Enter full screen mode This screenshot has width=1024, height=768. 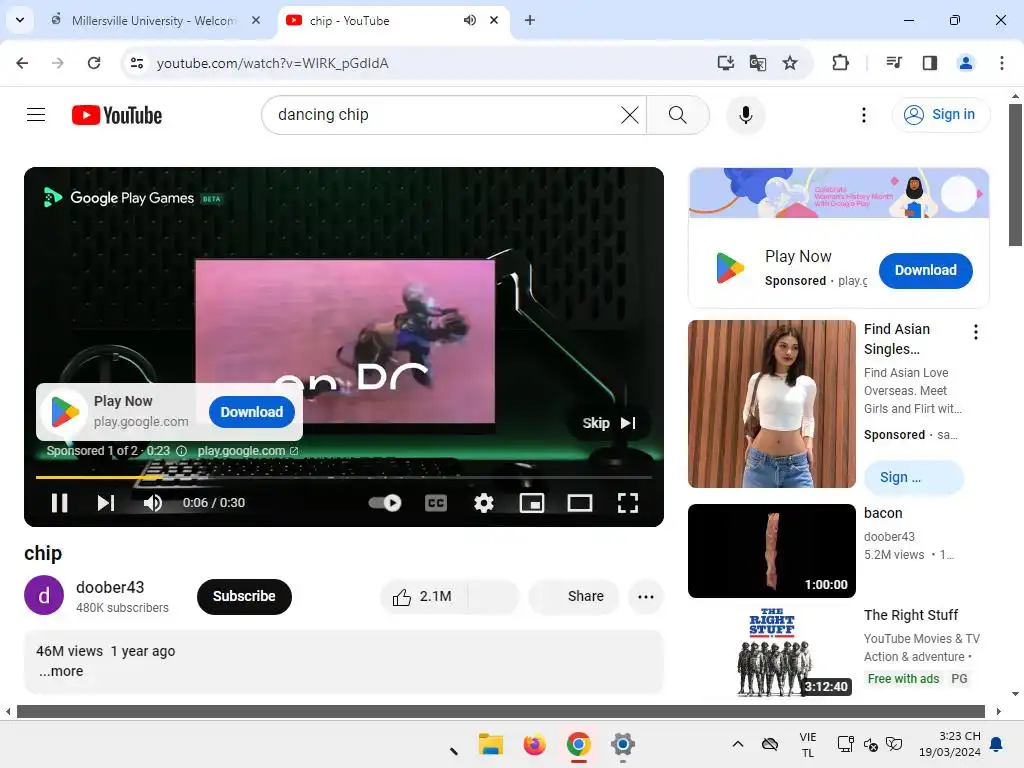pyautogui.click(x=628, y=503)
